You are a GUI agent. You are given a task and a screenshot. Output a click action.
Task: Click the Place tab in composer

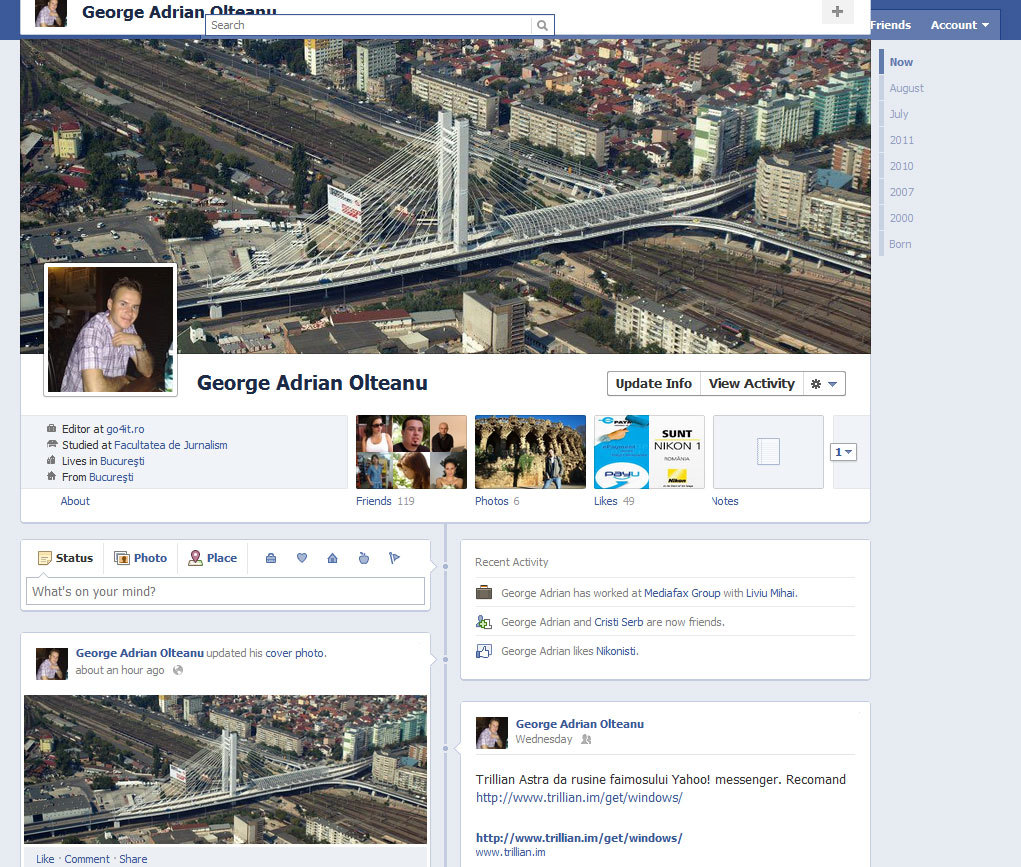[x=212, y=558]
